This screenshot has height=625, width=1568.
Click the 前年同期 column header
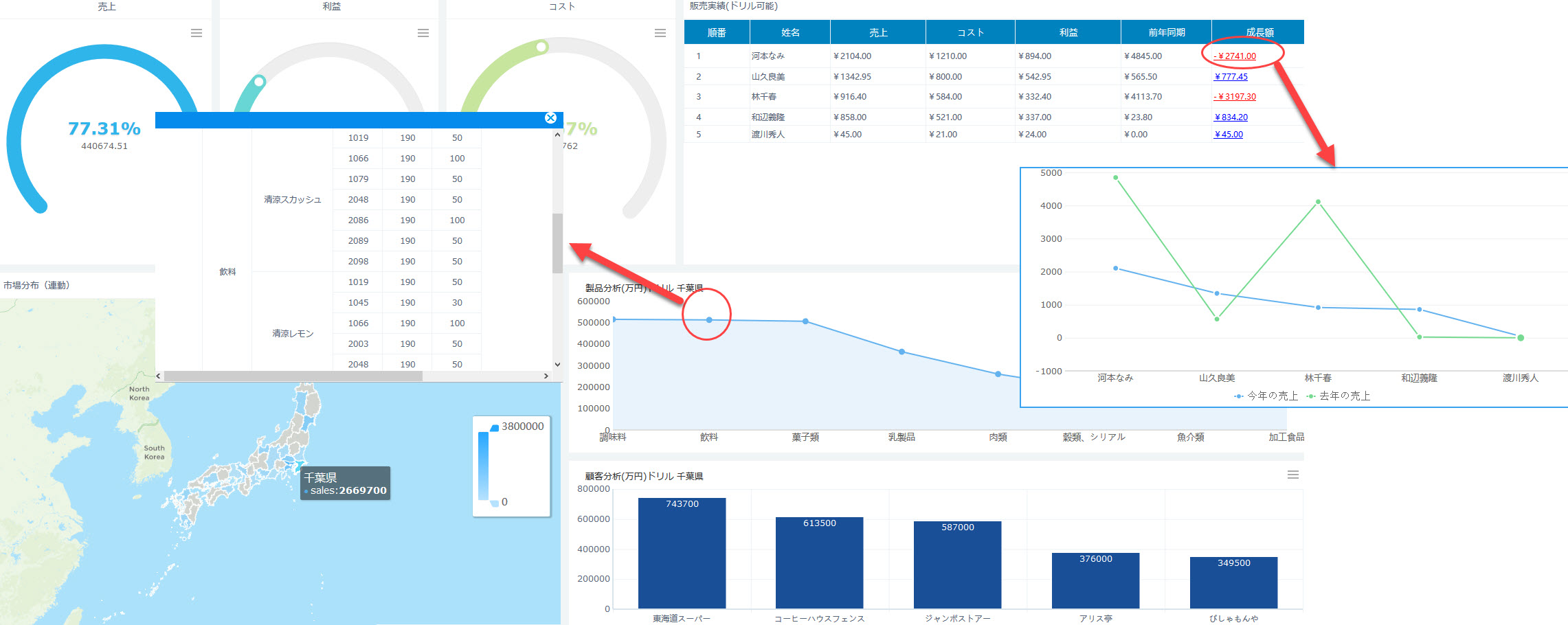tap(1166, 32)
